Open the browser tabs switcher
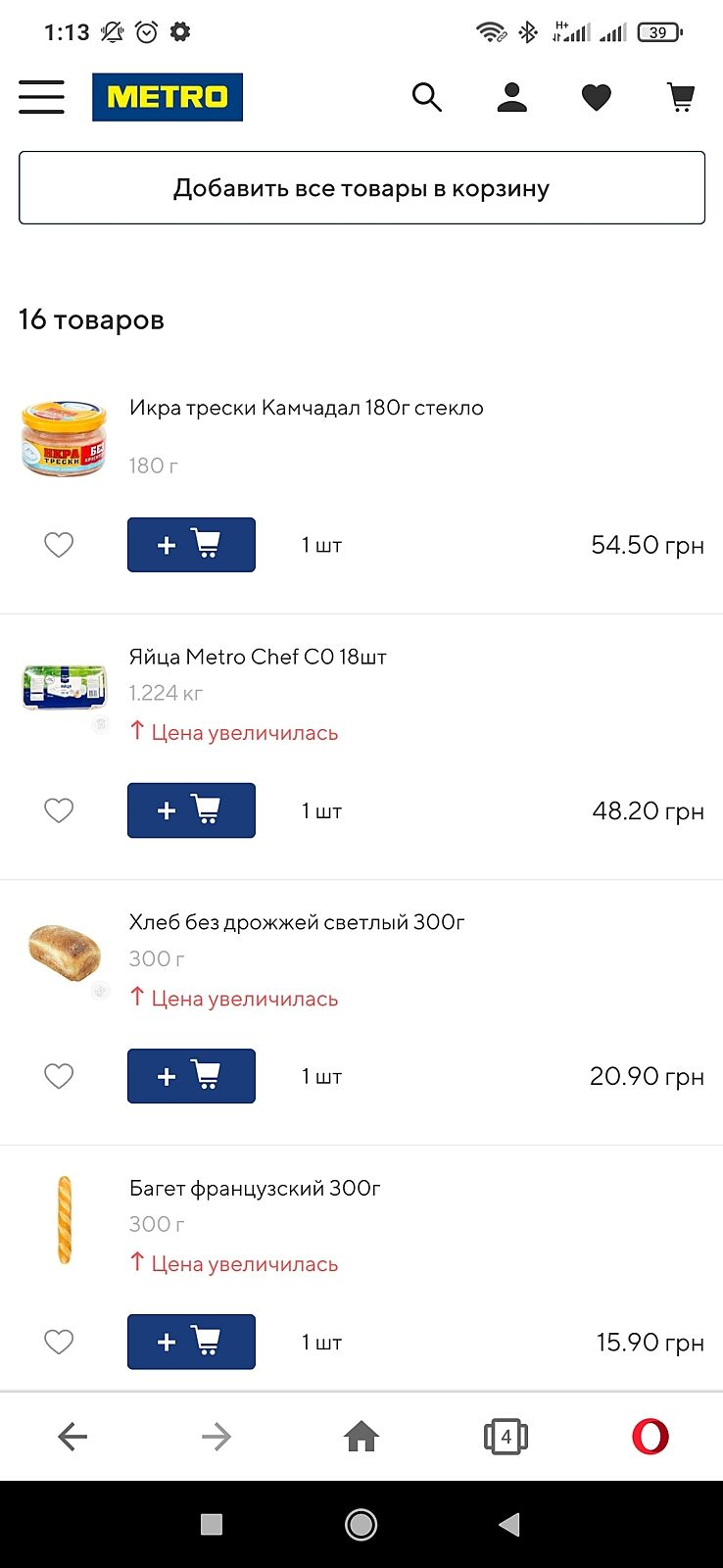This screenshot has height=1568, width=723. 506,1437
